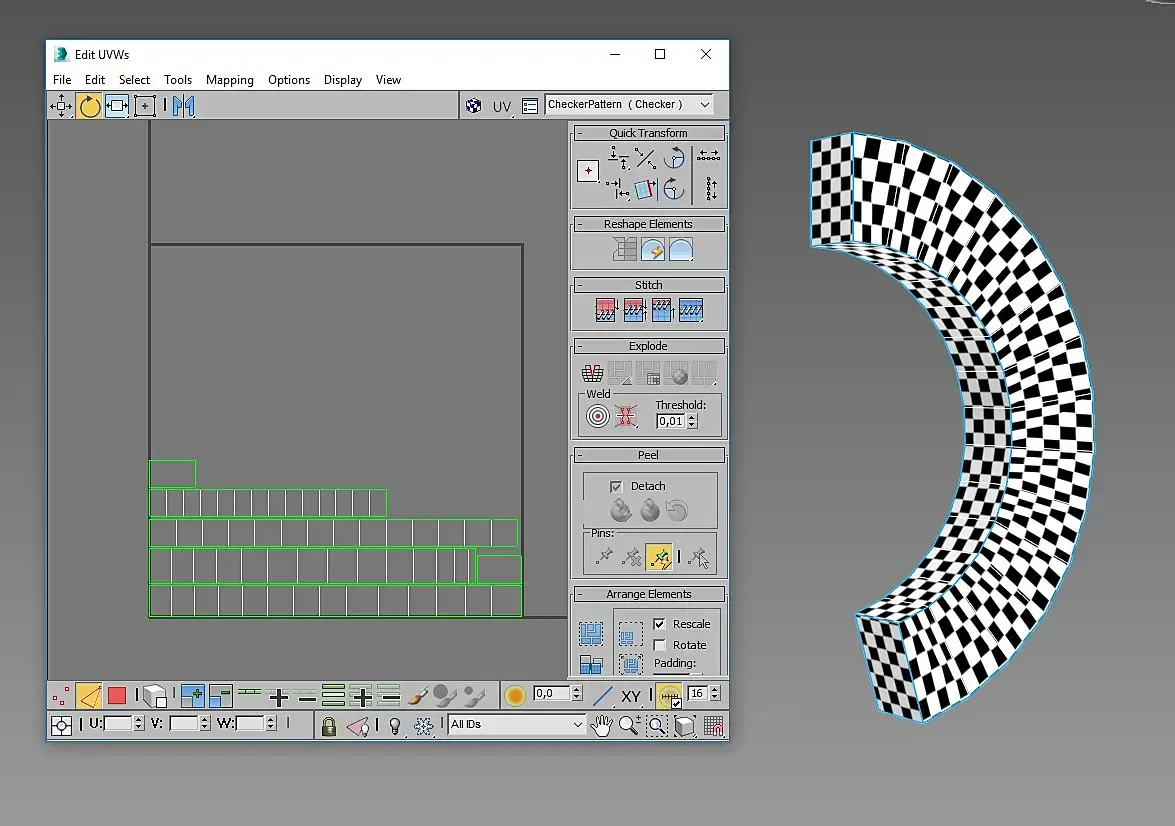Click the UV plane view button
The height and width of the screenshot is (826, 1175).
tap(501, 106)
